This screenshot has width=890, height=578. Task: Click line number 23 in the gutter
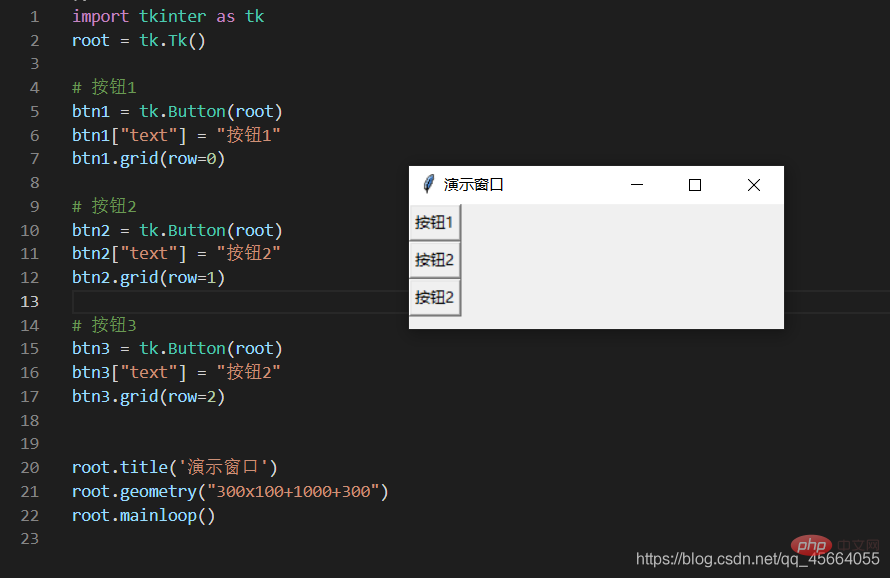[x=30, y=538]
